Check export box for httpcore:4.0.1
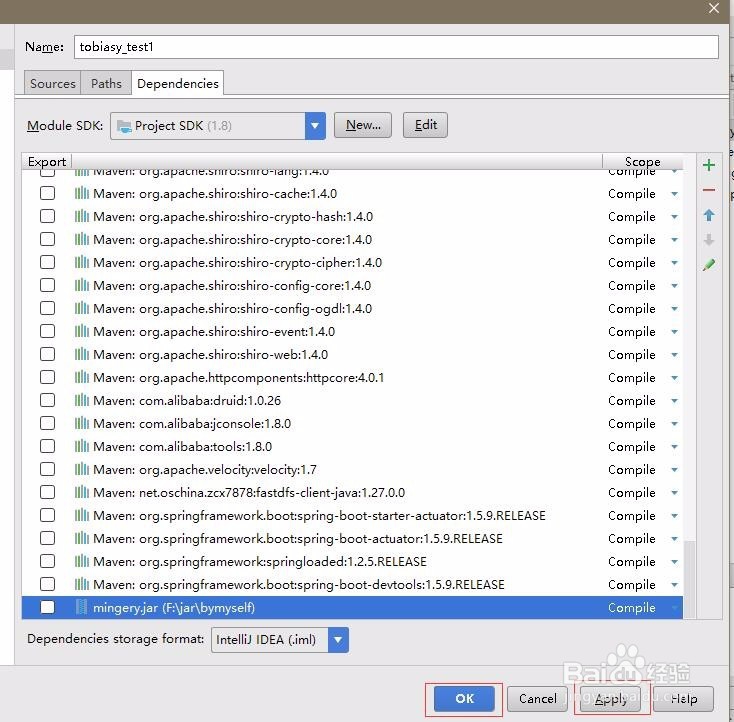The width and height of the screenshot is (734, 722). click(47, 377)
